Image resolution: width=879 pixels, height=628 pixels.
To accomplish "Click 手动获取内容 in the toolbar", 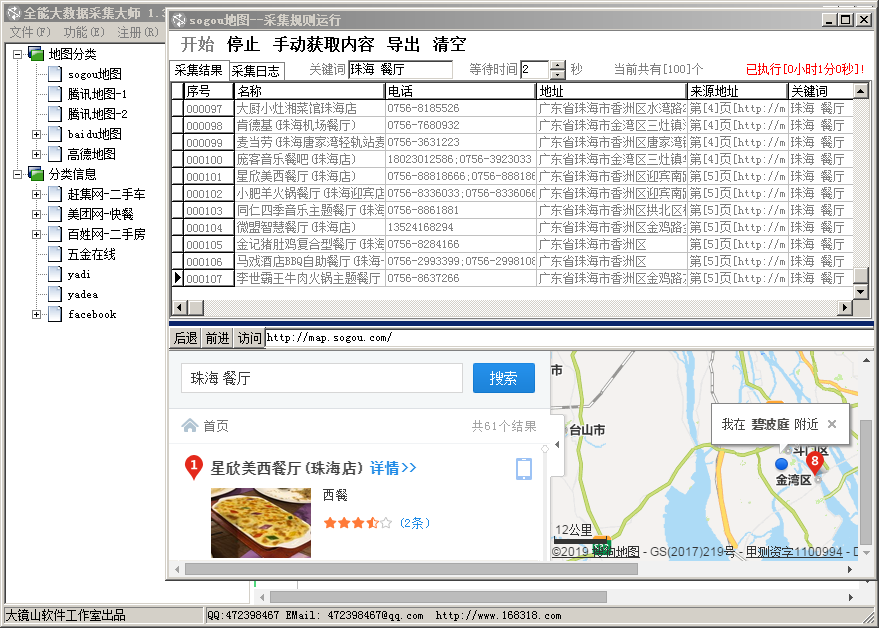I will pos(323,44).
